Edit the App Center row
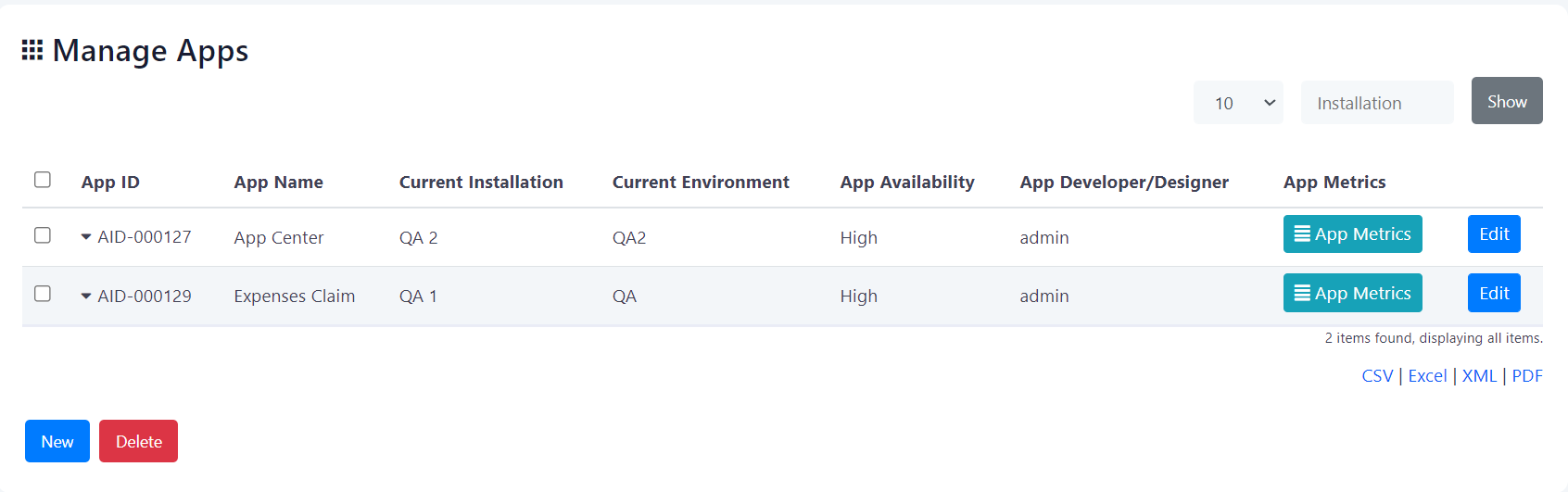Image resolution: width=1568 pixels, height=492 pixels. [x=1494, y=234]
